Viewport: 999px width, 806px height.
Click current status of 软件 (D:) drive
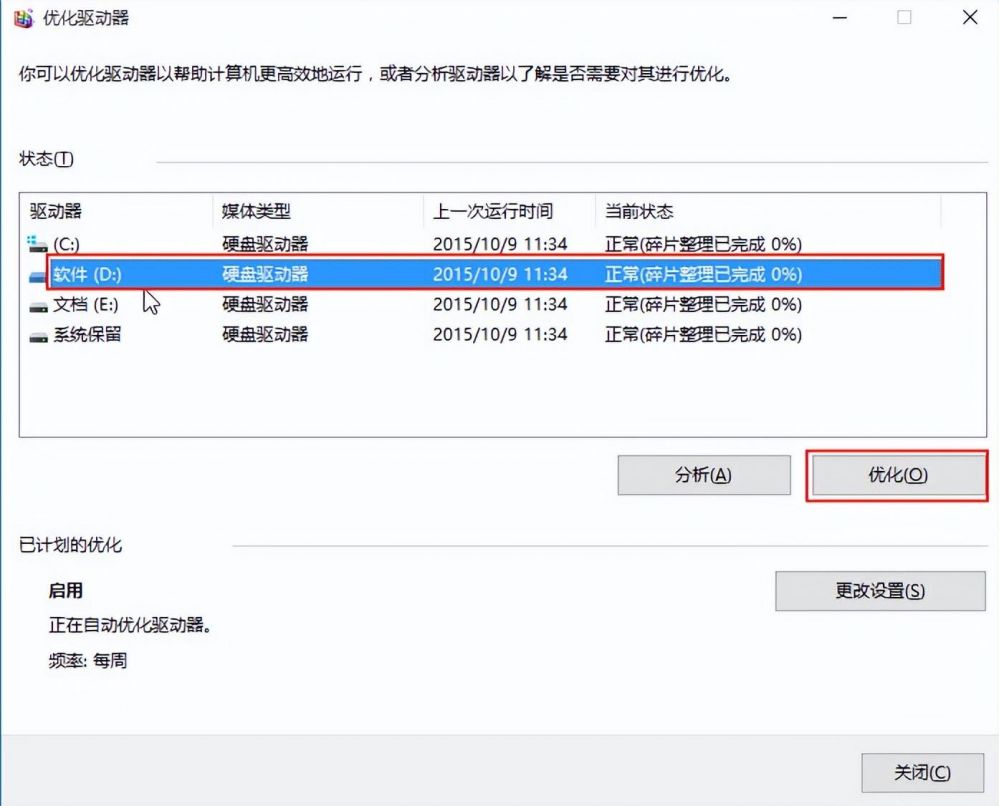(x=703, y=275)
